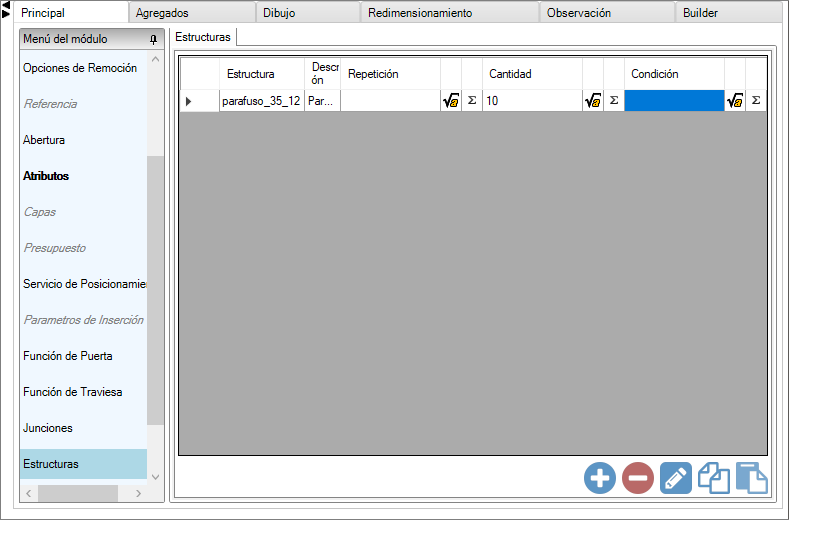Viewport: 815px width, 539px height.
Task: Click the parafuso_35_12 structure cell
Action: coord(261,101)
